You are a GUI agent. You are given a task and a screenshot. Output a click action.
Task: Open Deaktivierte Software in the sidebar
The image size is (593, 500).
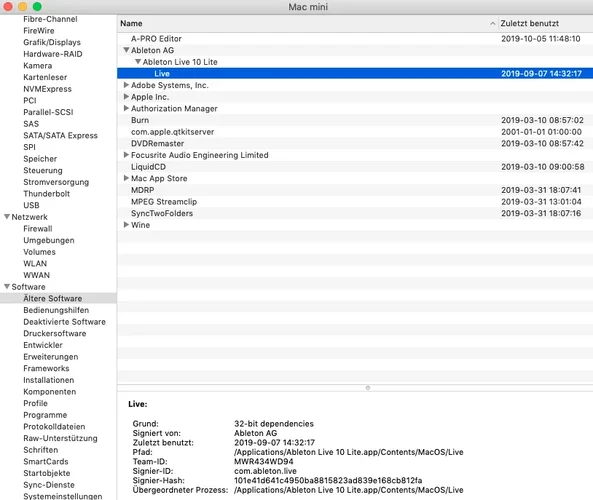point(64,322)
